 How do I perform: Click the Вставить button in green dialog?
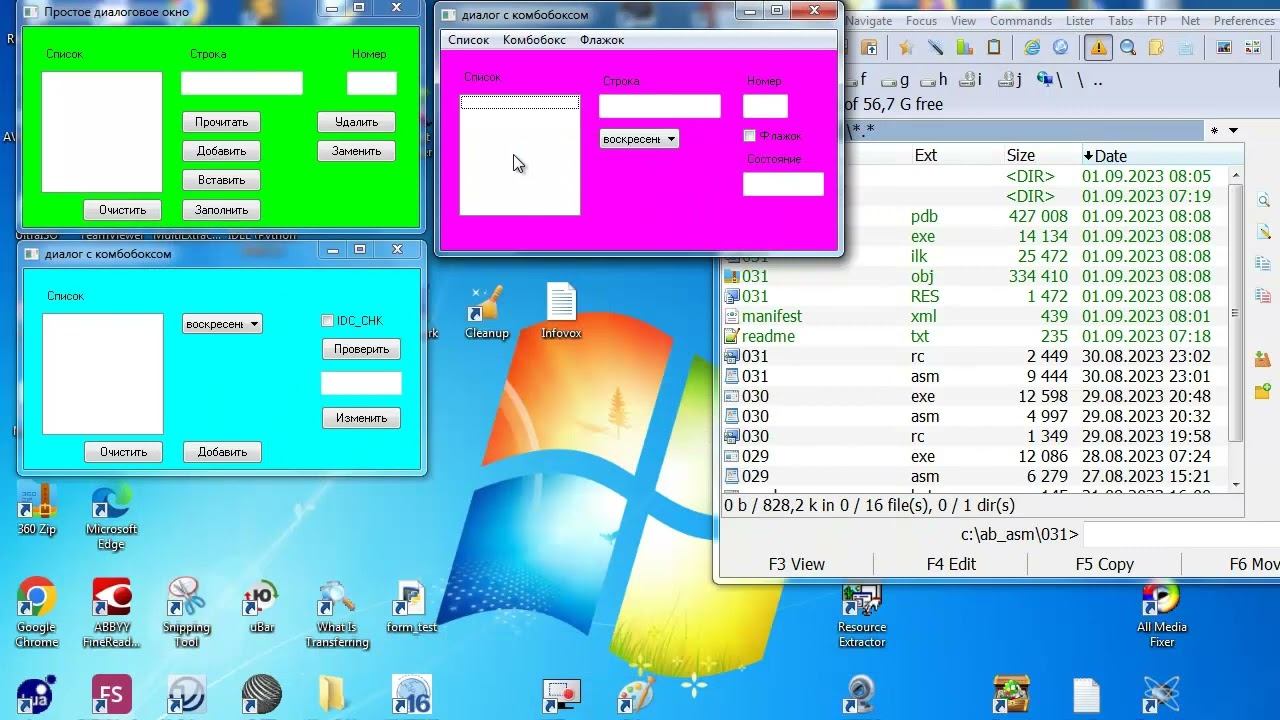(222, 180)
